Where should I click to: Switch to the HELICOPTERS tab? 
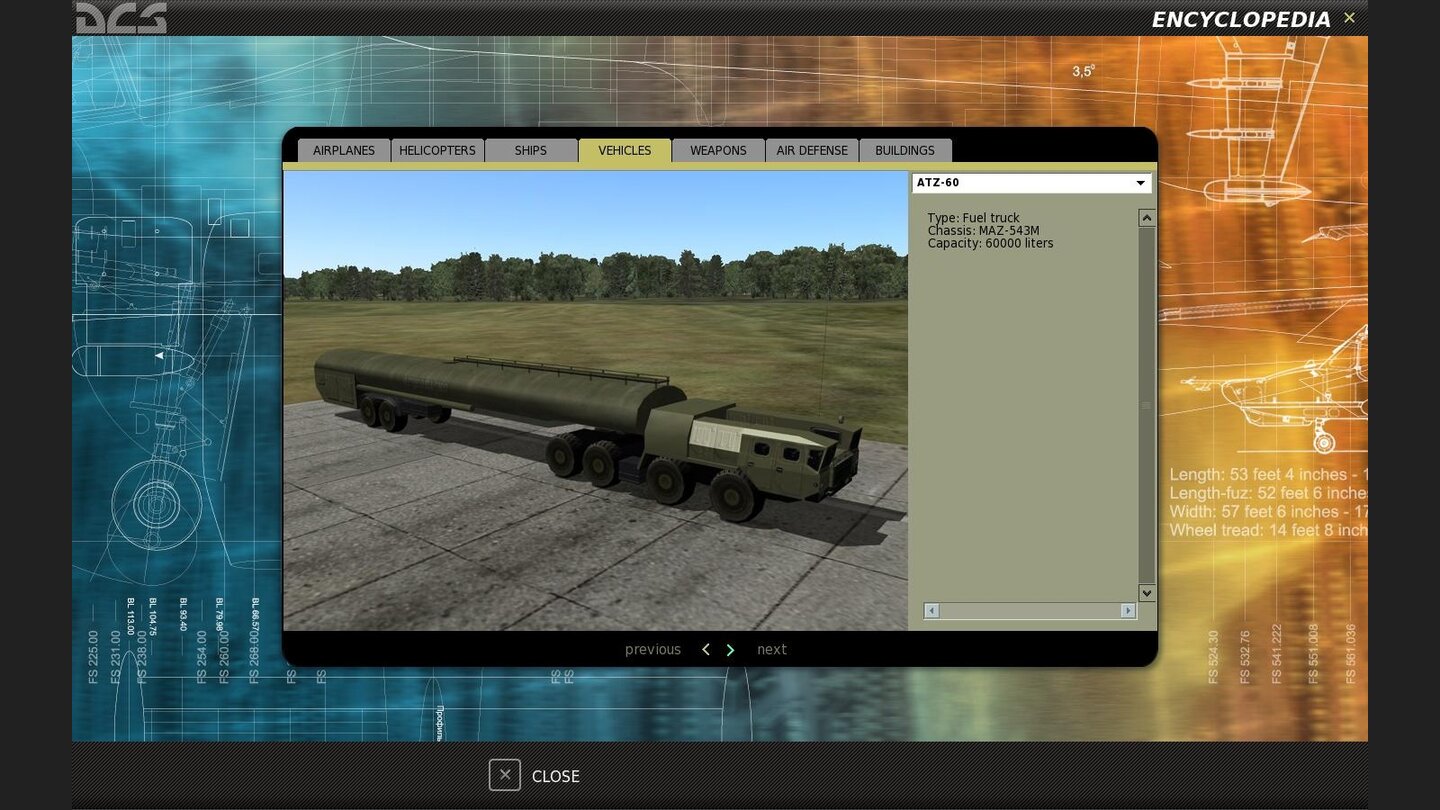tap(437, 150)
